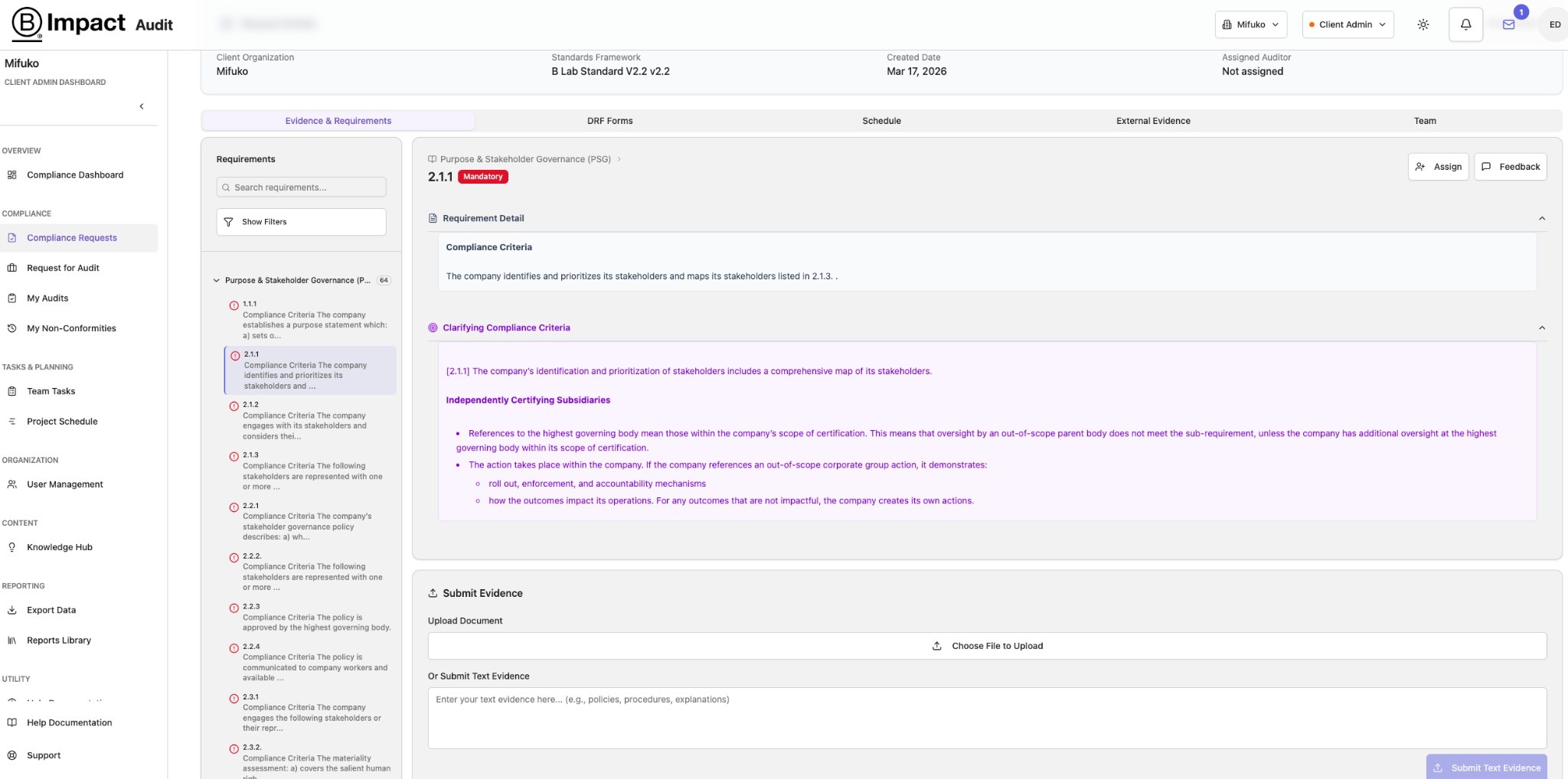This screenshot has height=779, width=1568.
Task: Collapse the left sidebar arrow
Action: tap(141, 106)
